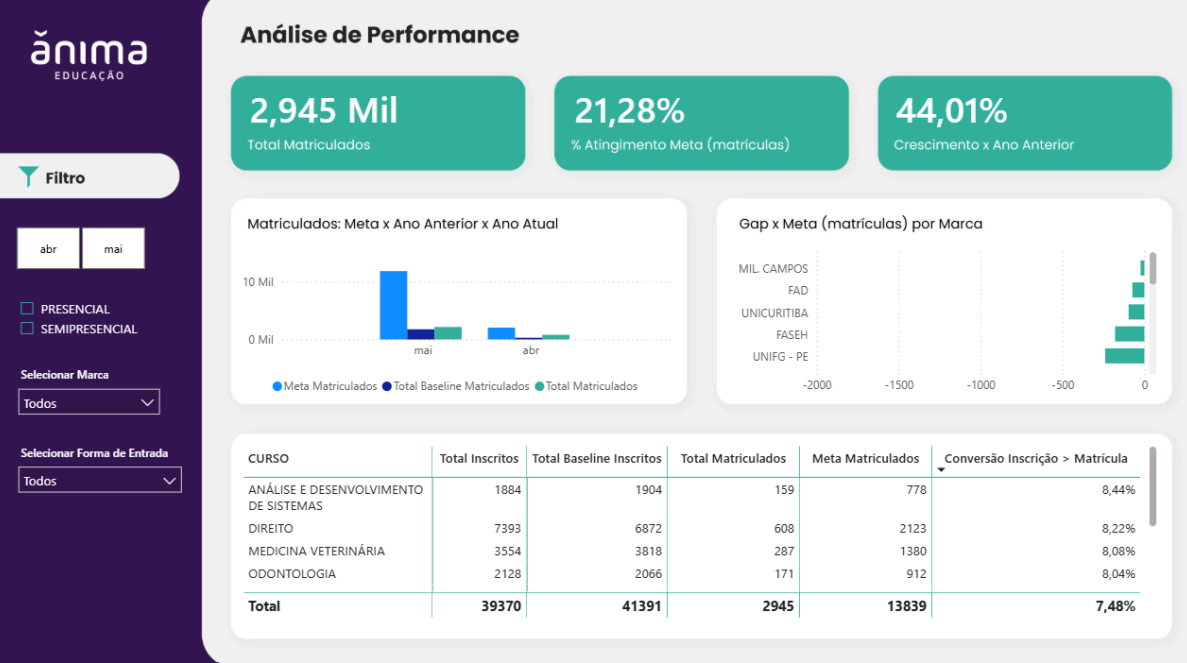Click the % Atingimento Meta card
This screenshot has height=663, width=1187.
point(701,123)
